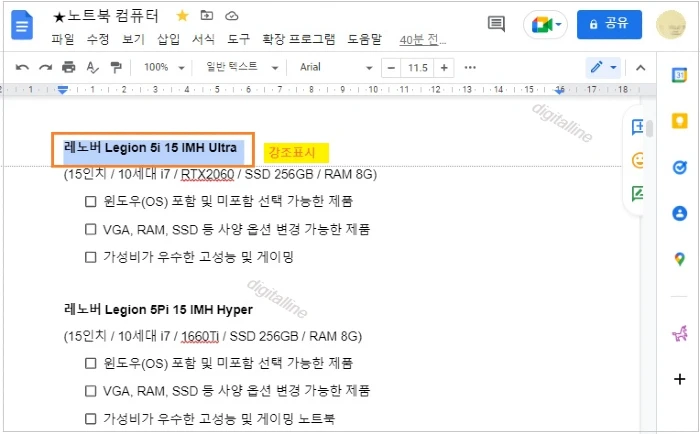
Task: Open the more toolbar options ellipsis
Action: coord(470,68)
